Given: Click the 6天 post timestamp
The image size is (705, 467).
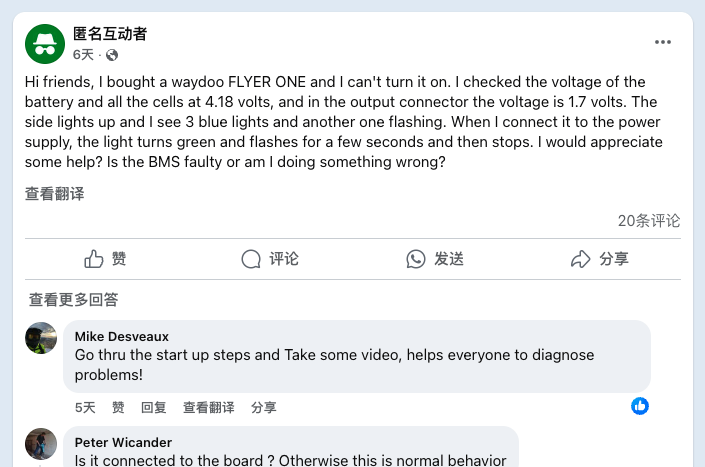Looking at the screenshot, I should (83, 55).
